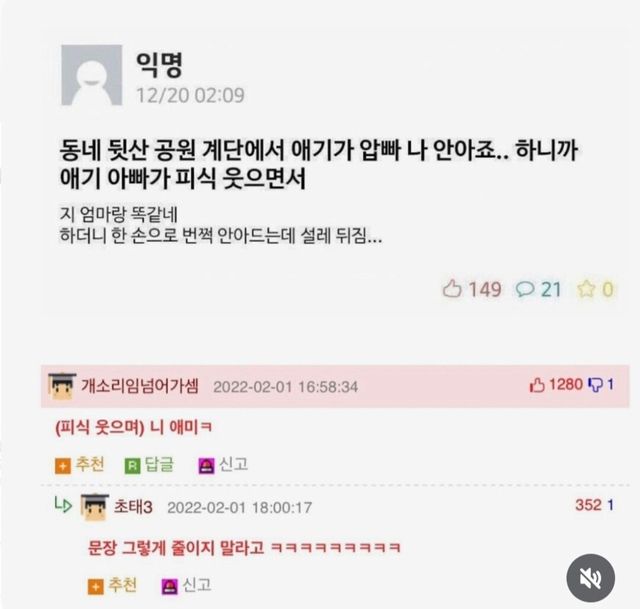This screenshot has width=640, height=609.
Task: Select the 익명 author name
Action: tap(160, 65)
